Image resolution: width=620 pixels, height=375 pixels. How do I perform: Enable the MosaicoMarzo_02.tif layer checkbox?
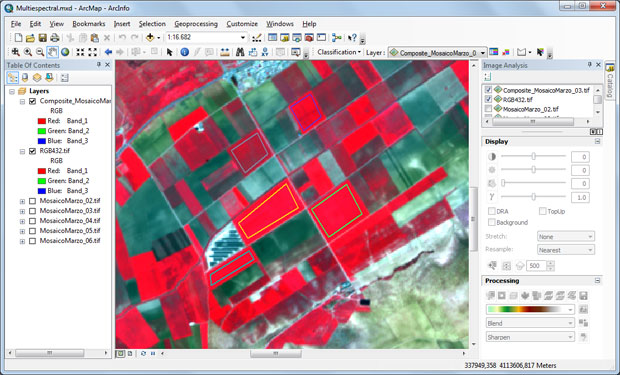coord(32,201)
